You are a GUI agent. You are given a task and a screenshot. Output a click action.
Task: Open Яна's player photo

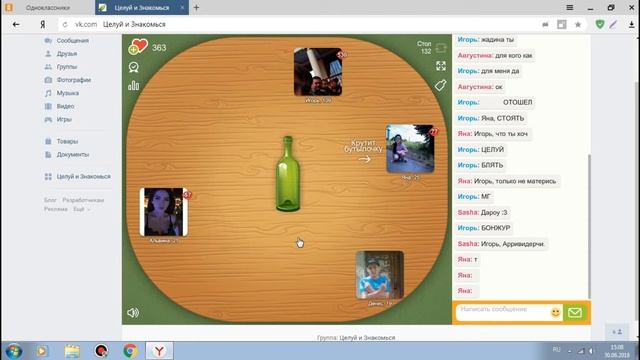coord(410,149)
